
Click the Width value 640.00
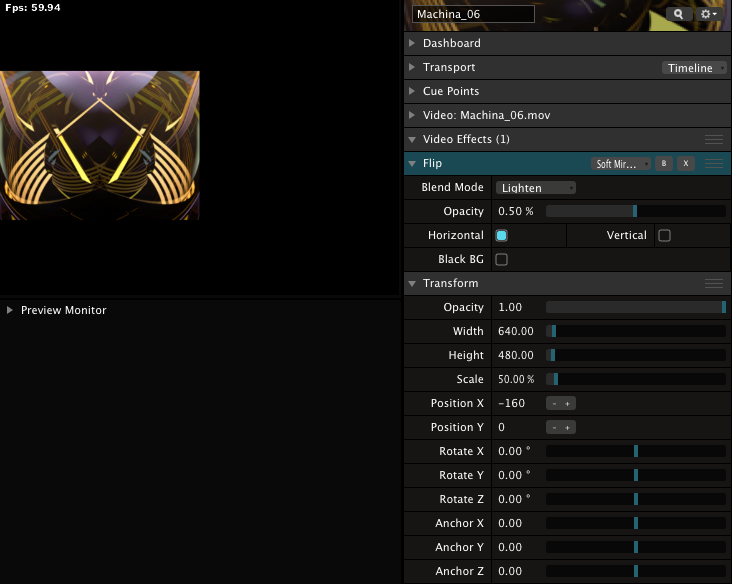(x=515, y=331)
